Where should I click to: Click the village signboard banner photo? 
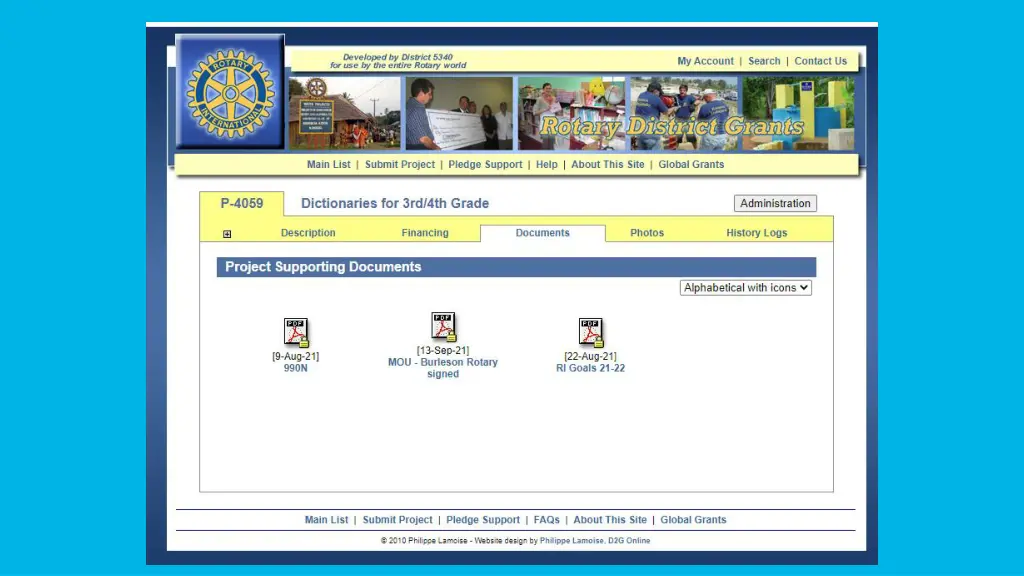345,114
